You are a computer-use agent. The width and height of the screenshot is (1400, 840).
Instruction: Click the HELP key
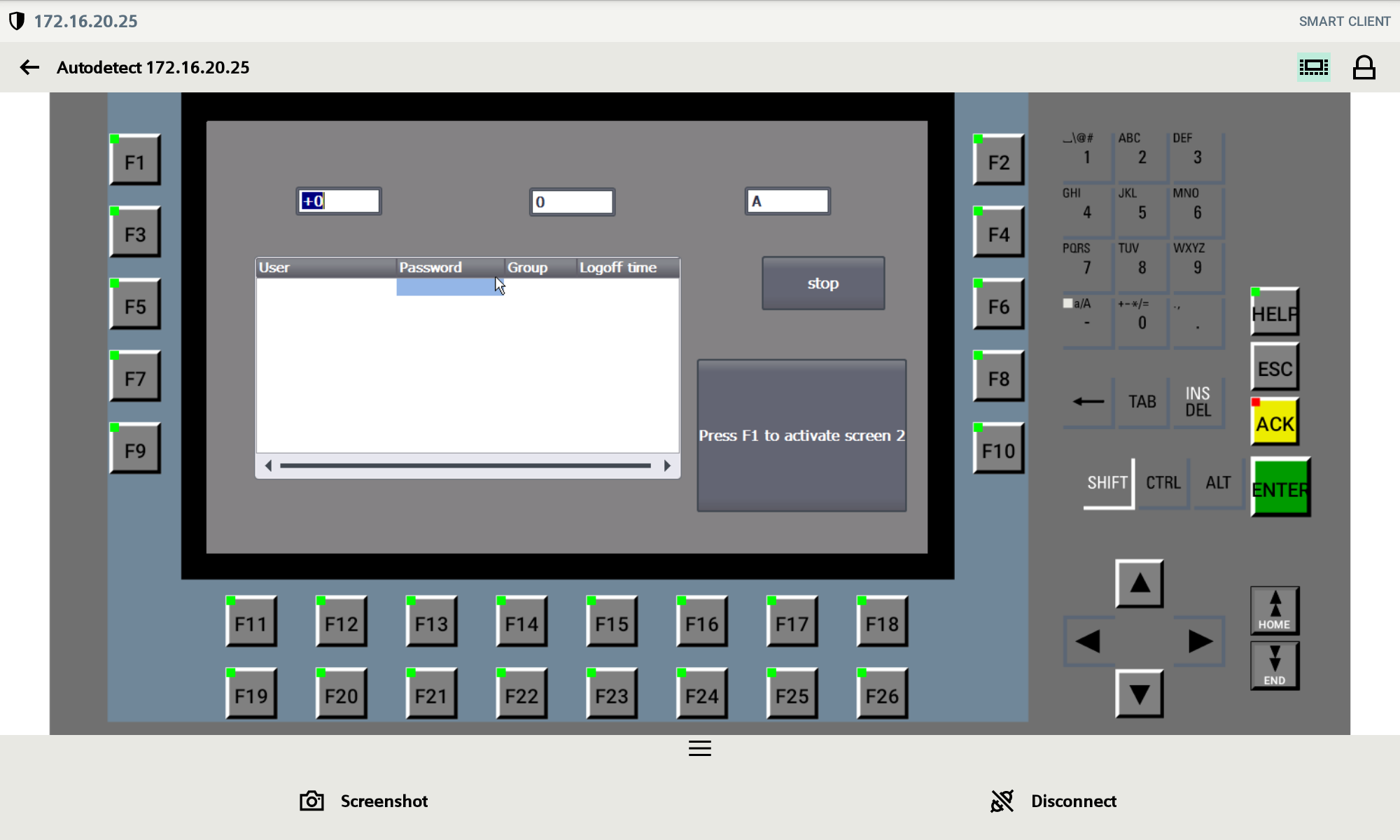(x=1275, y=311)
